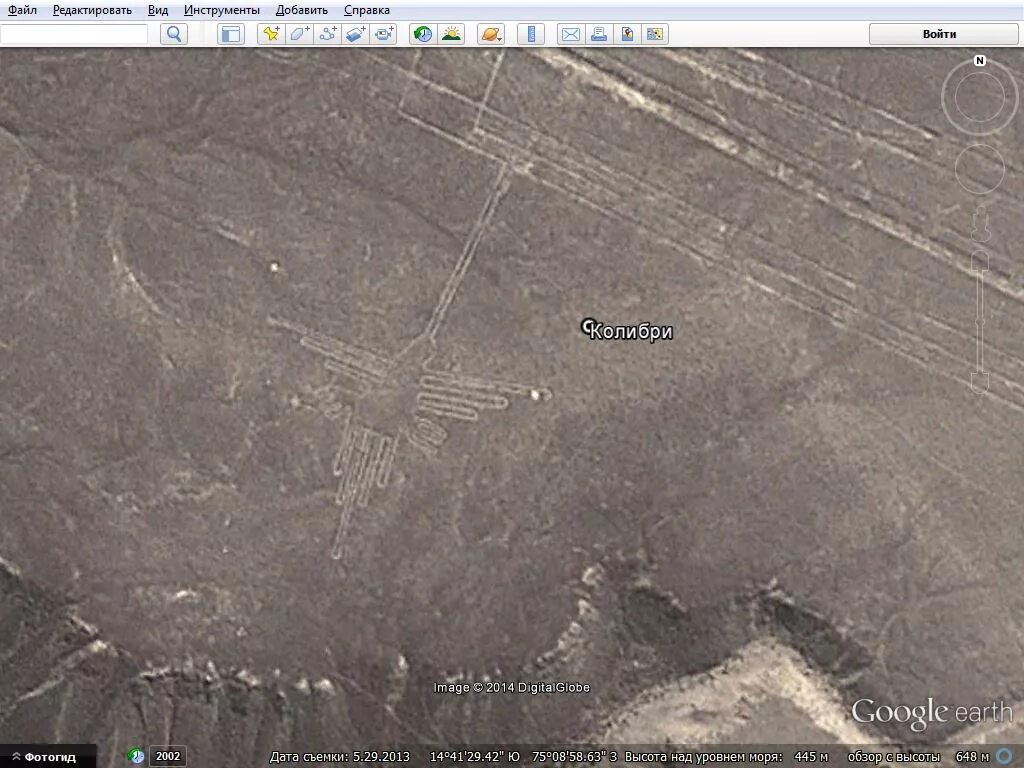Image resolution: width=1024 pixels, height=768 pixels.
Task: Select the Add Polygon tool
Action: [x=299, y=34]
